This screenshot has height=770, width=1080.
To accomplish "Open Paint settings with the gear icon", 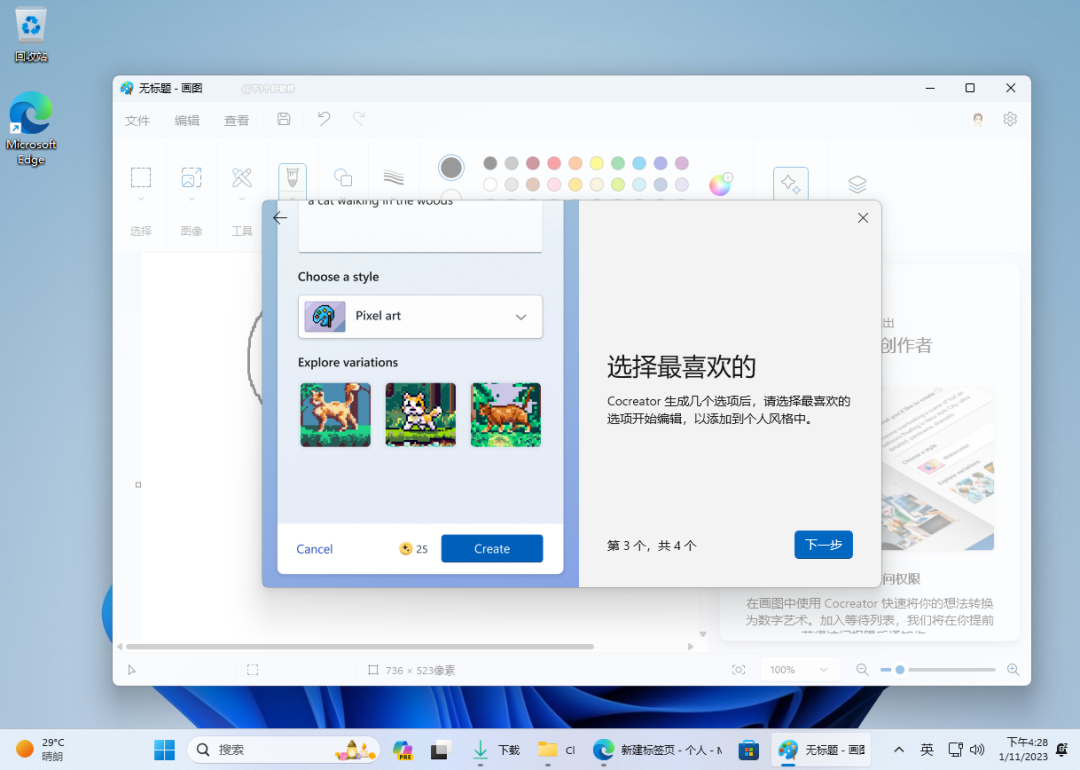I will coord(1010,119).
